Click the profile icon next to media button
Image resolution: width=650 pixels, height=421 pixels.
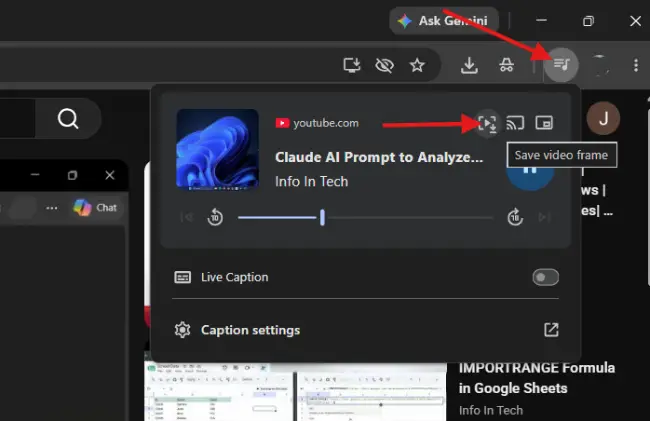[599, 65]
